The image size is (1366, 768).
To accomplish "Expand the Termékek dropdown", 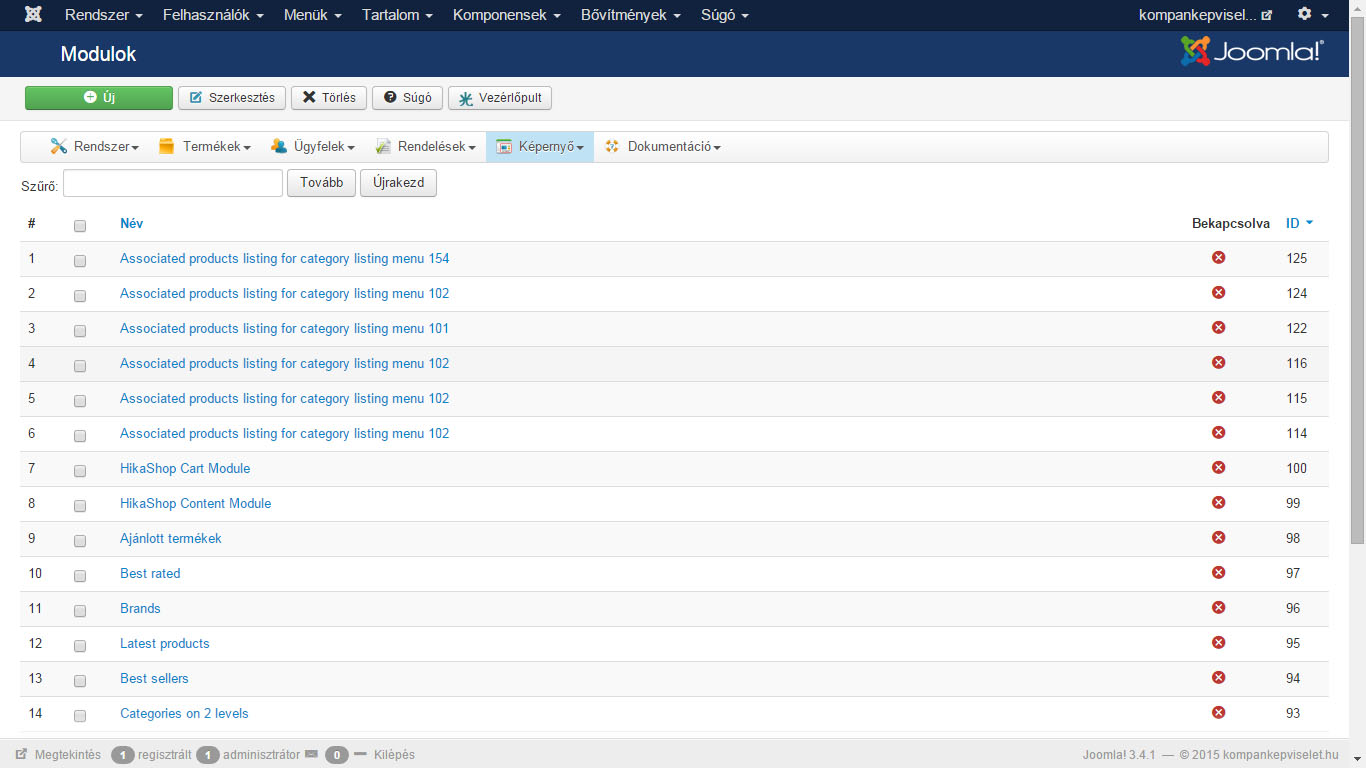I will click(204, 147).
